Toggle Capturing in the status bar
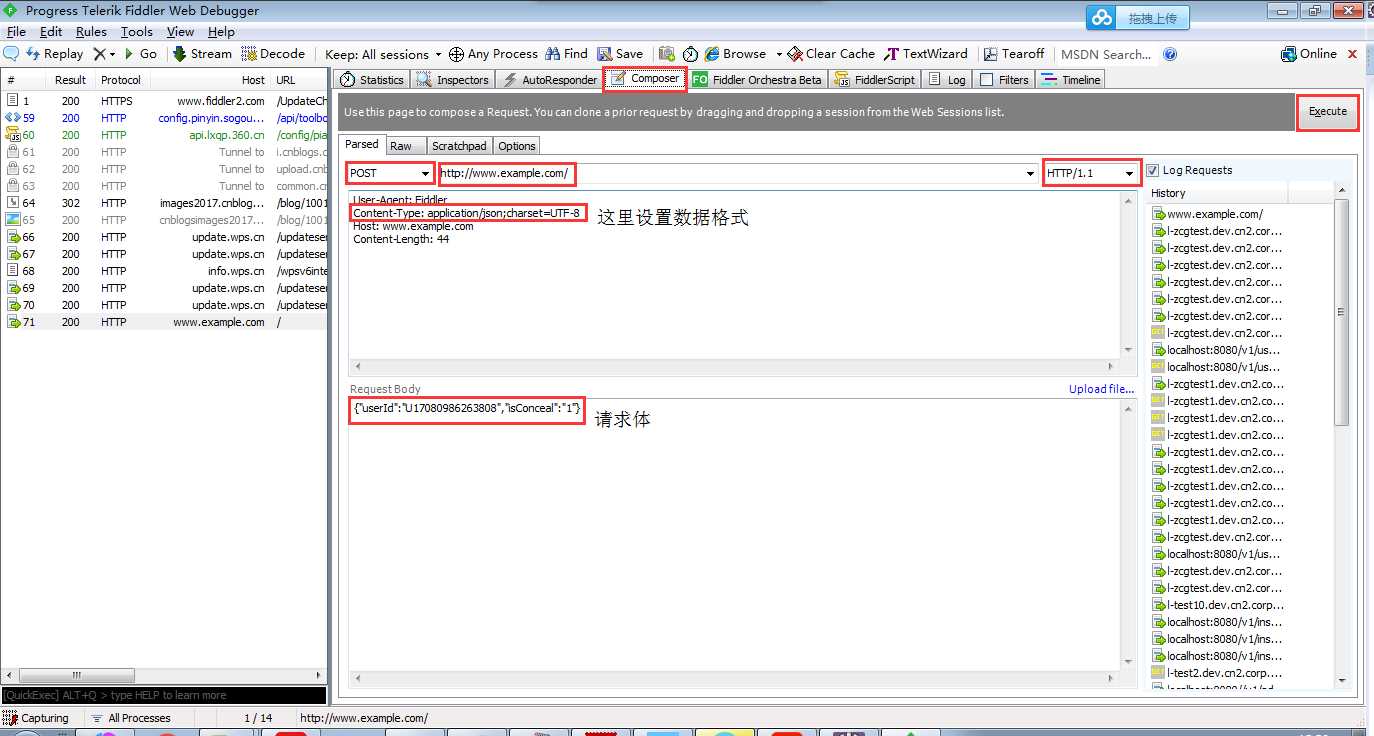 pos(37,718)
